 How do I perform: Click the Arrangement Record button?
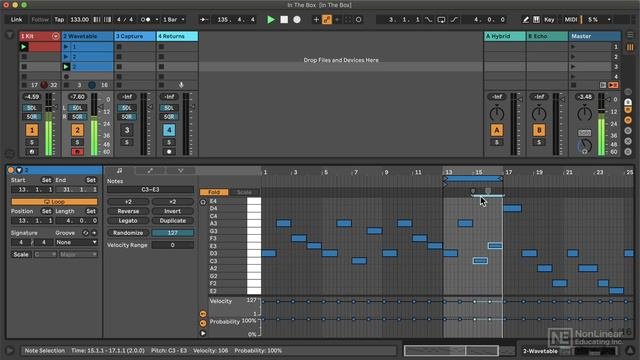click(x=297, y=19)
